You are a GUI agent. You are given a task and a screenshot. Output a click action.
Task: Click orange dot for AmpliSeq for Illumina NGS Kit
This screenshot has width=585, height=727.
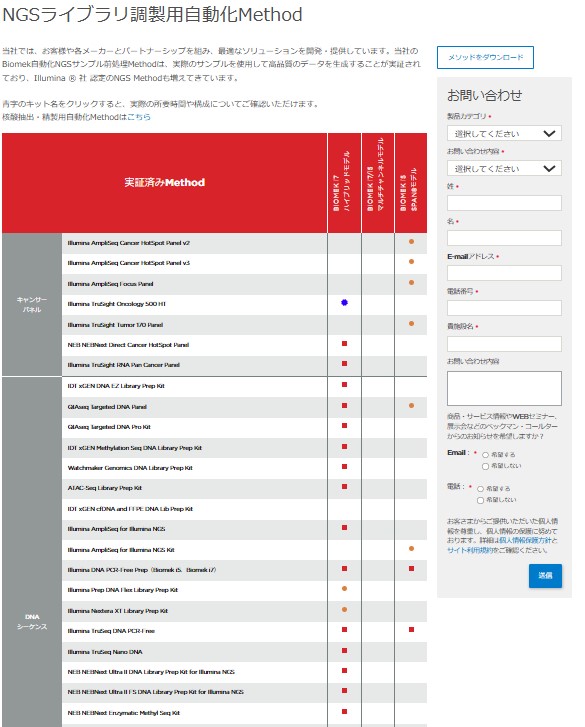coord(411,548)
